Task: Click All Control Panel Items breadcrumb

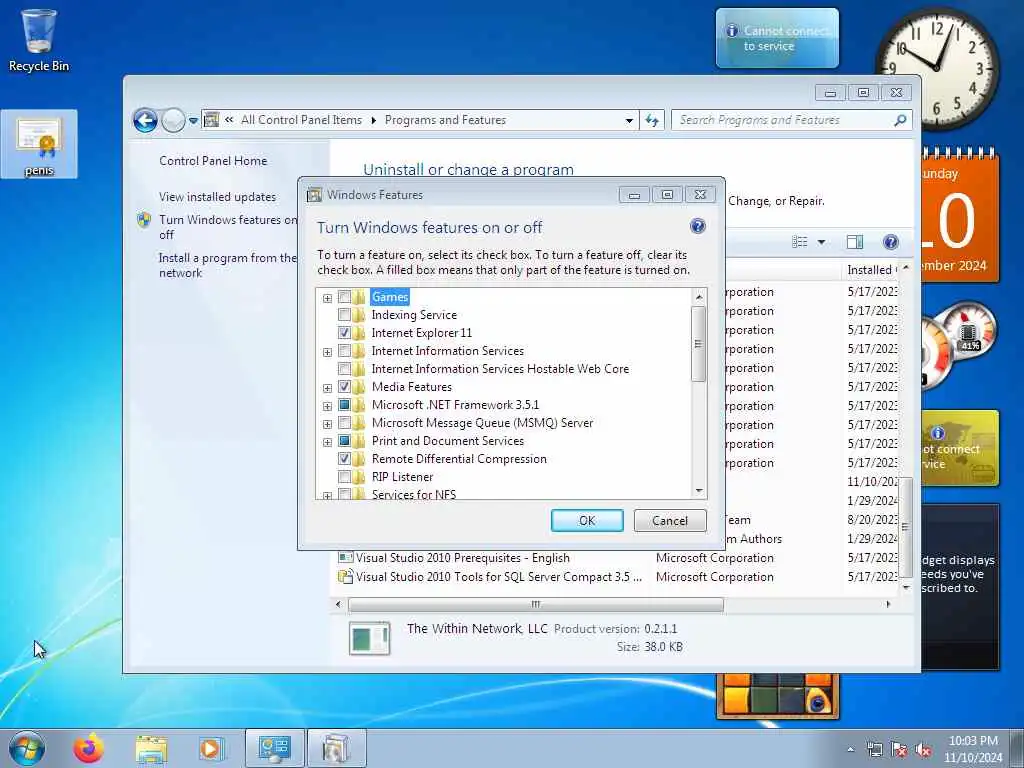Action: pyautogui.click(x=301, y=120)
